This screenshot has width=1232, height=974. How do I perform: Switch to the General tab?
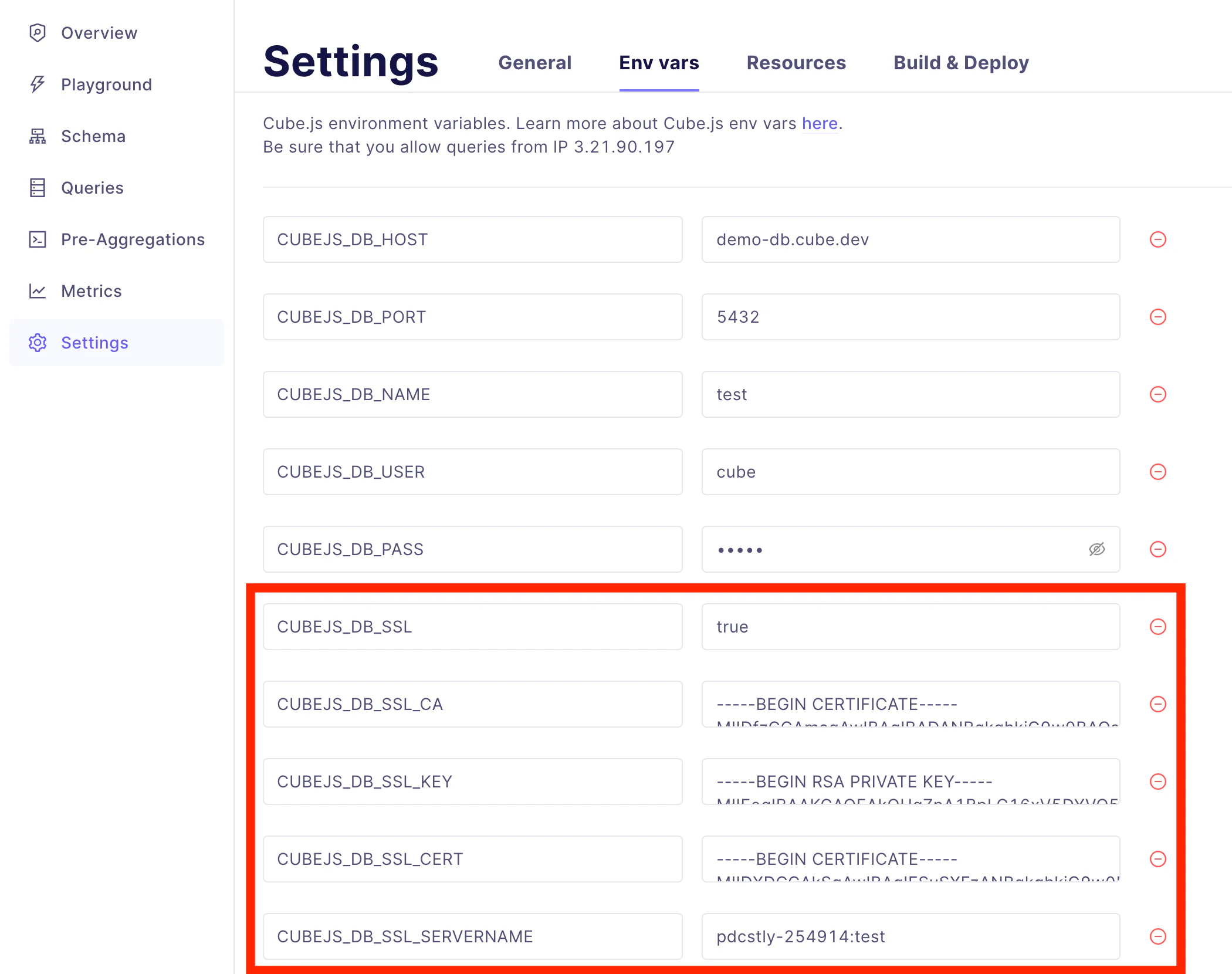[534, 63]
